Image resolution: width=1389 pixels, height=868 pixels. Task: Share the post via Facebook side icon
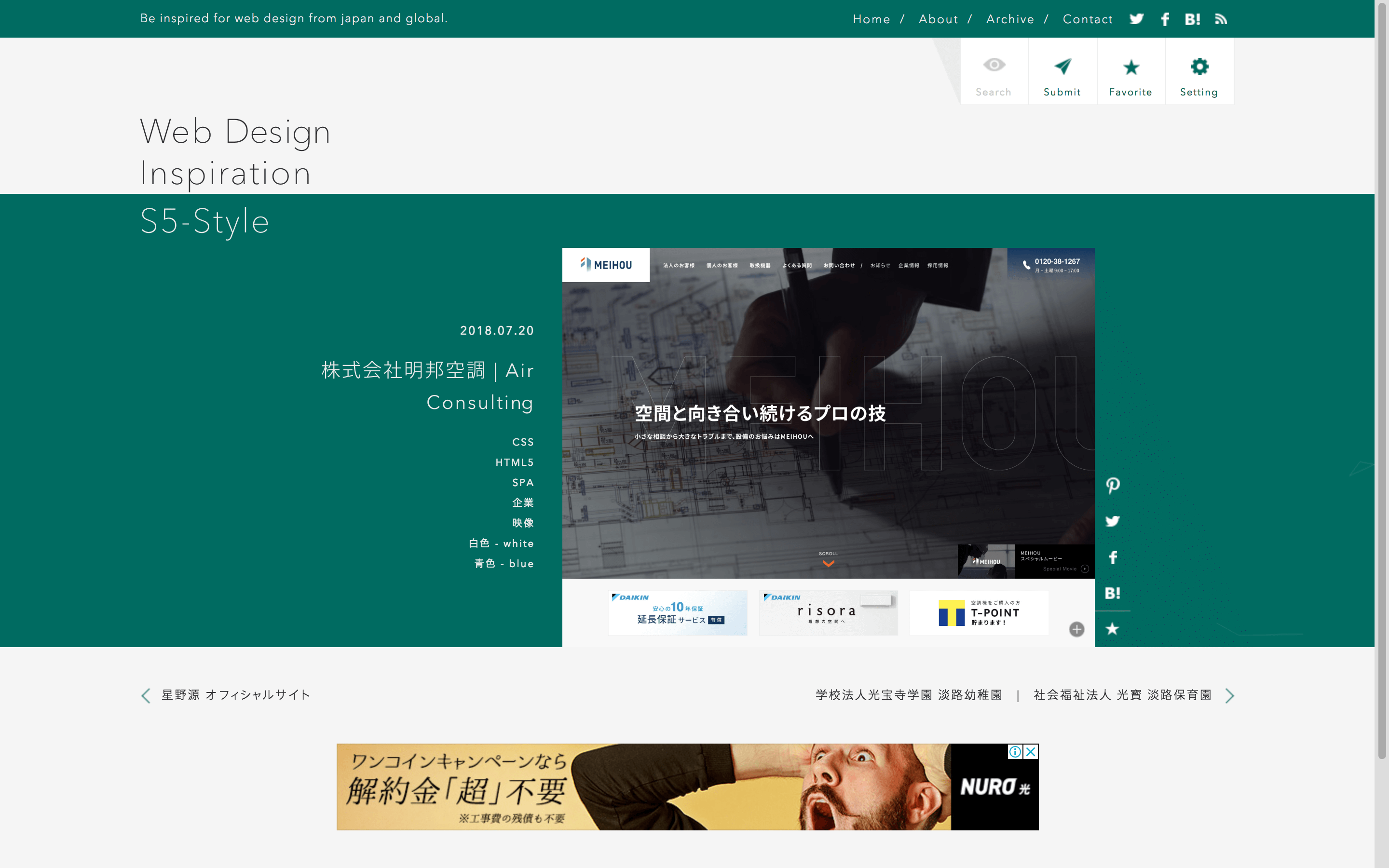tap(1112, 557)
